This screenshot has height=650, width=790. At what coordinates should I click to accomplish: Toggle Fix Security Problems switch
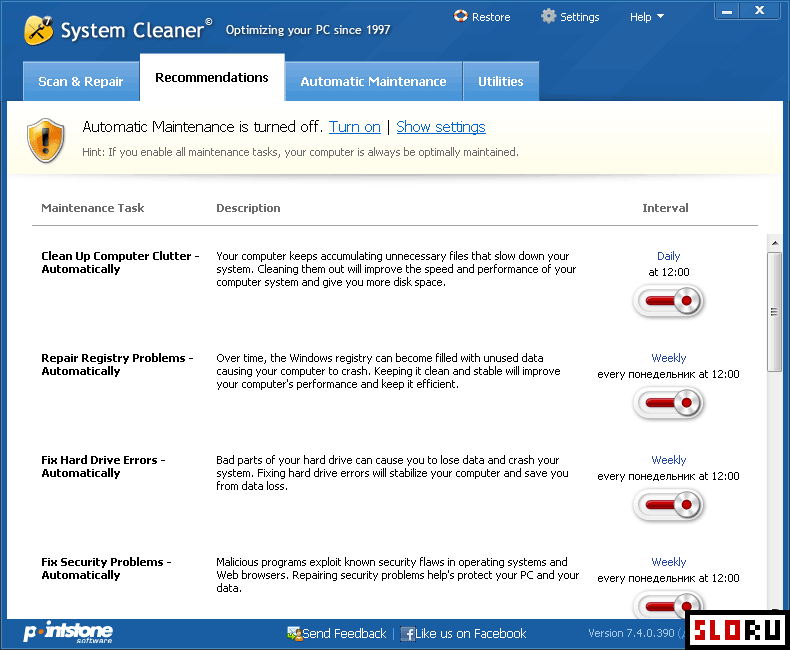(x=668, y=605)
